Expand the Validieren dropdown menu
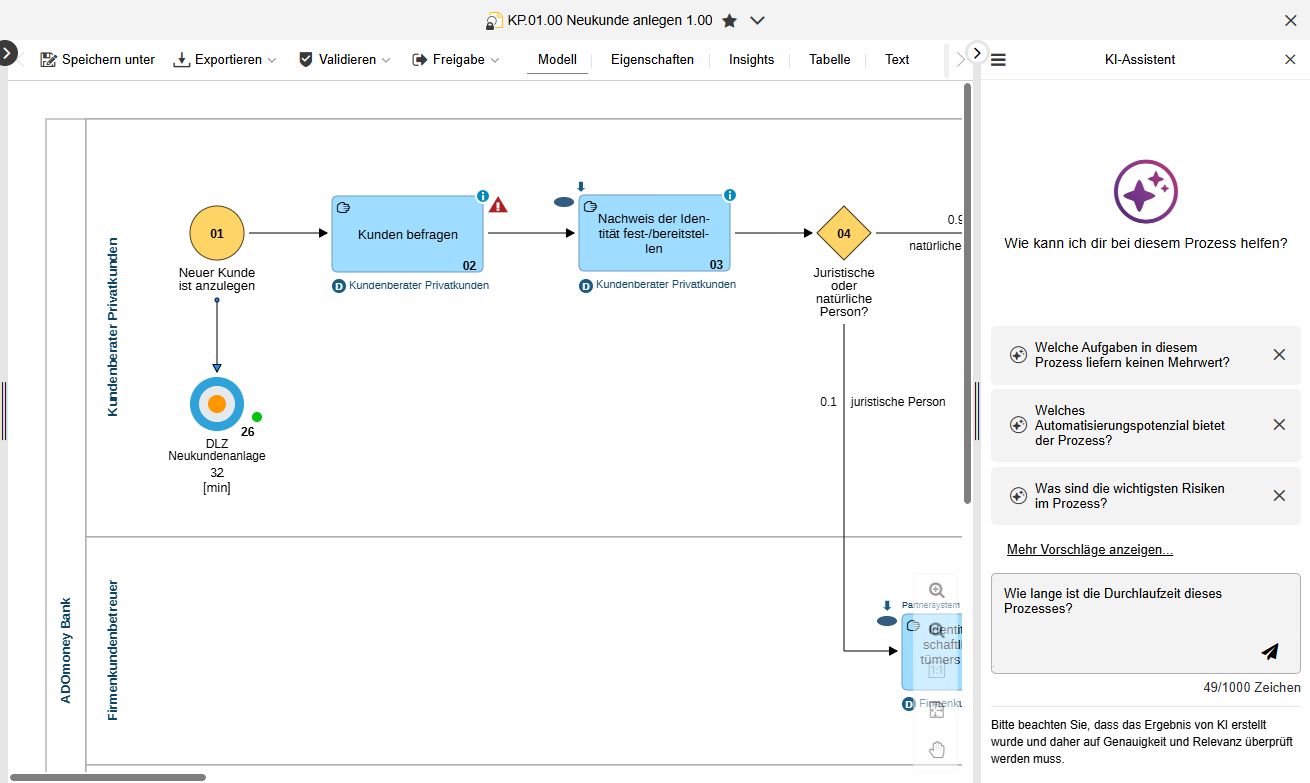This screenshot has height=783, width=1310. (x=345, y=60)
